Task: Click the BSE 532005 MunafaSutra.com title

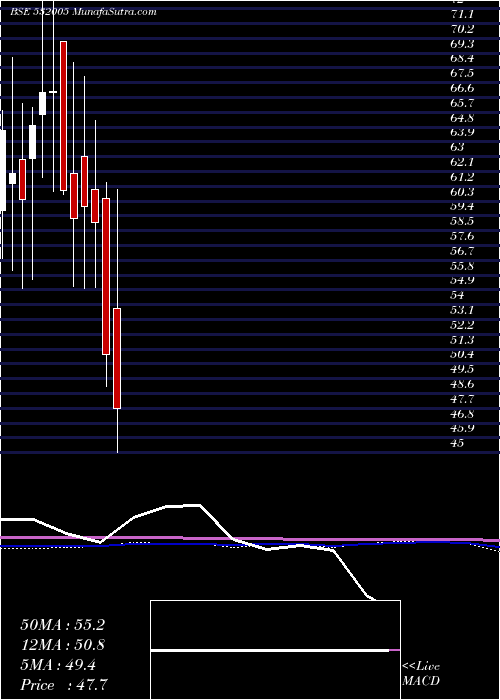Action: 83,12
